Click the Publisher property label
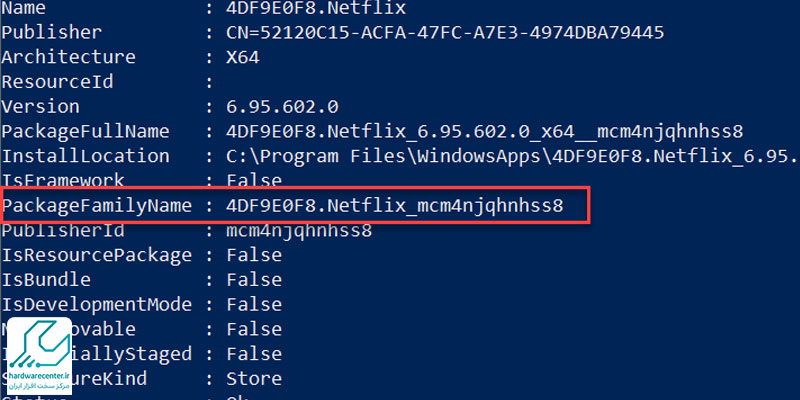 pyautogui.click(x=52, y=33)
